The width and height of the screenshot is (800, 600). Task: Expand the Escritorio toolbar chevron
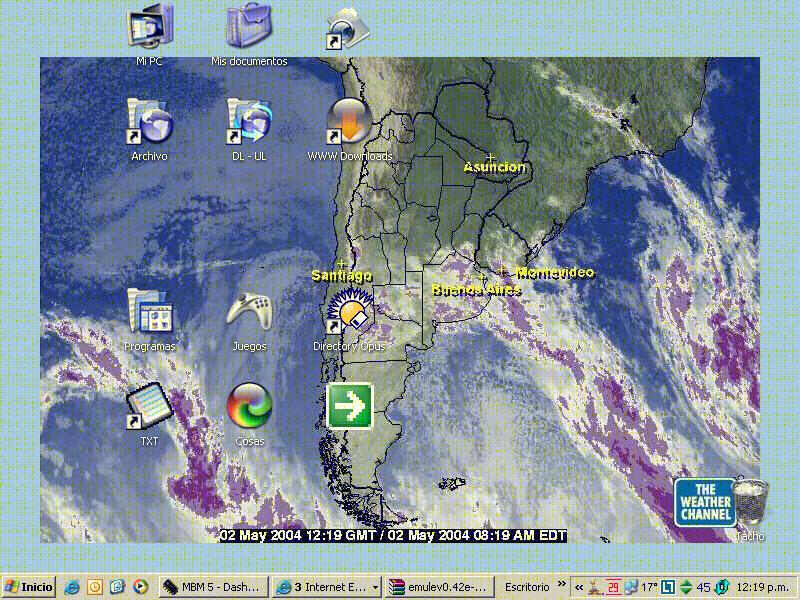click(x=562, y=584)
